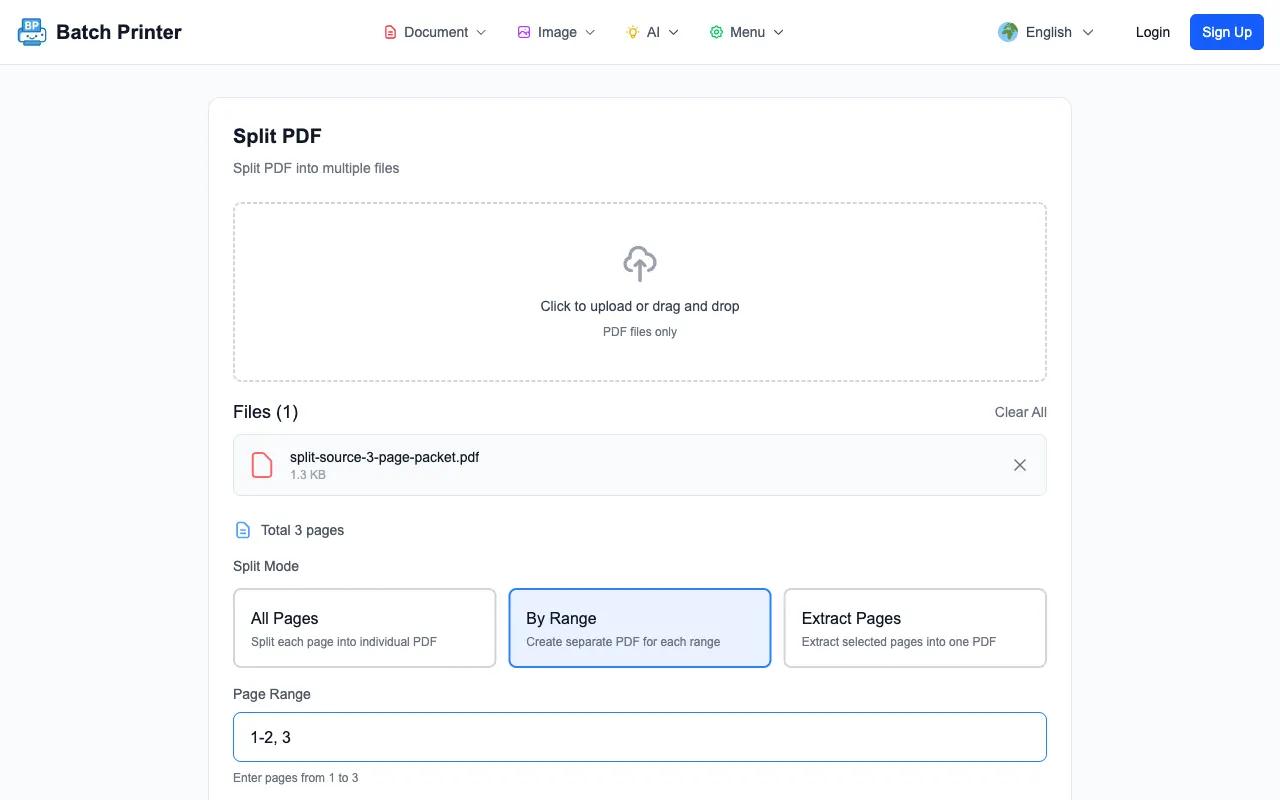Image resolution: width=1280 pixels, height=800 pixels.
Task: Click Clear All files
Action: click(x=1021, y=412)
